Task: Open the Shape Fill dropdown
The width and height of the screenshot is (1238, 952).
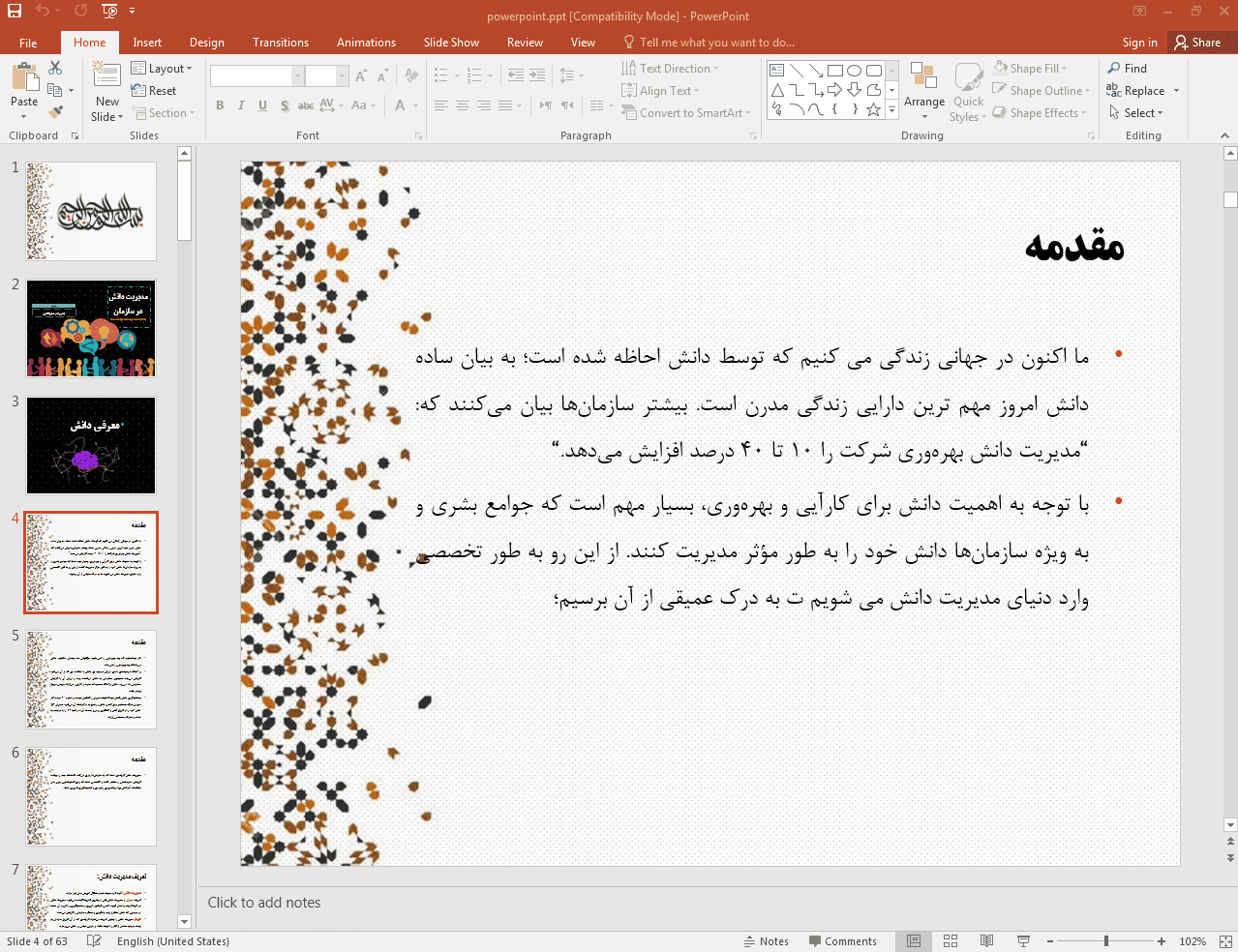Action: [1031, 69]
